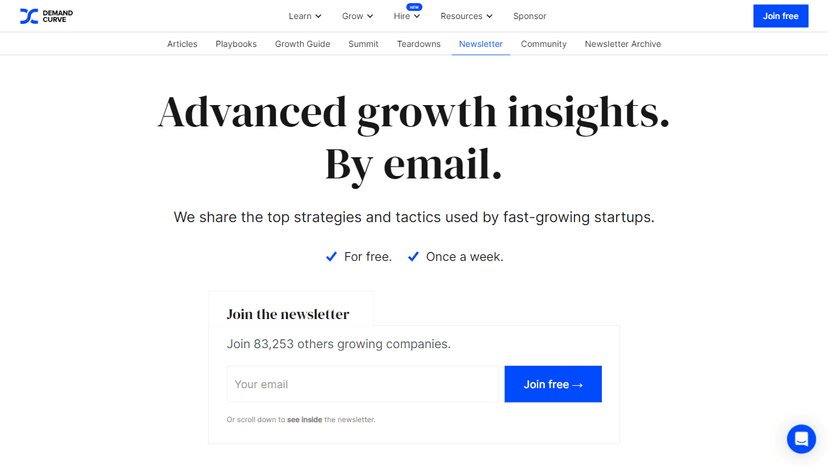Switch to the Playbooks tab

click(236, 44)
